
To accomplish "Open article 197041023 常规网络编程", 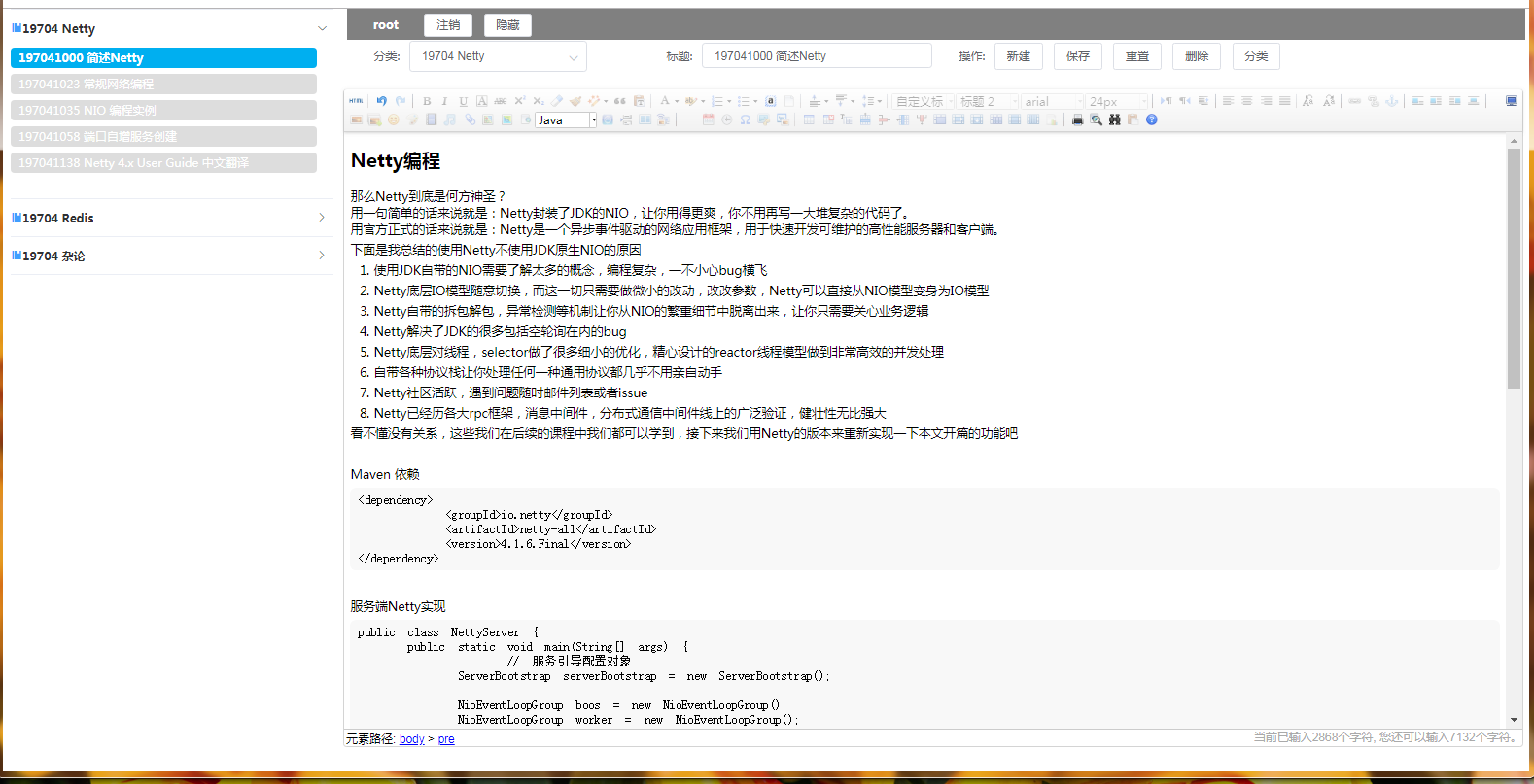I will pyautogui.click(x=163, y=84).
